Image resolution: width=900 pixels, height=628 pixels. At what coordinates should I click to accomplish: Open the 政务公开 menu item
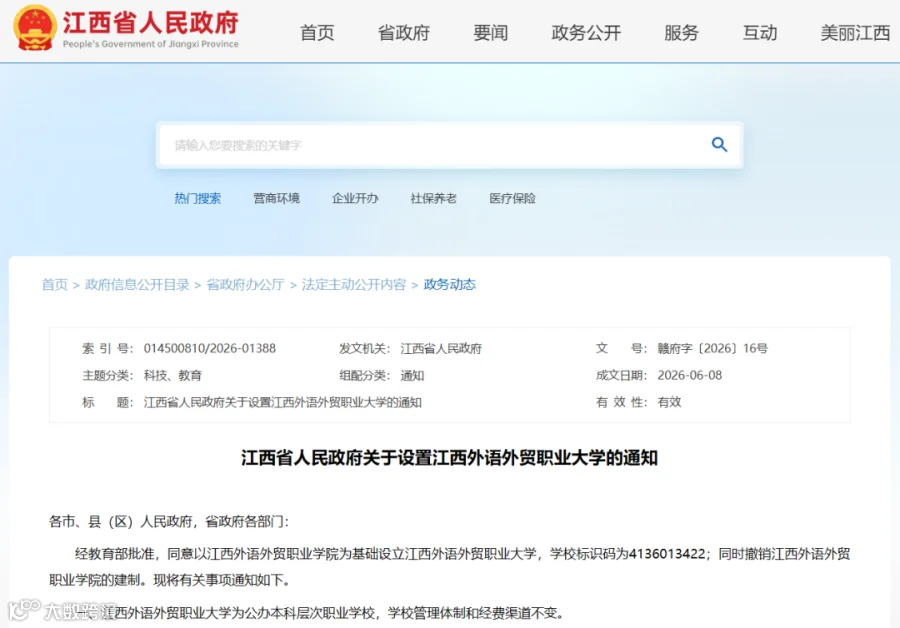[x=586, y=33]
